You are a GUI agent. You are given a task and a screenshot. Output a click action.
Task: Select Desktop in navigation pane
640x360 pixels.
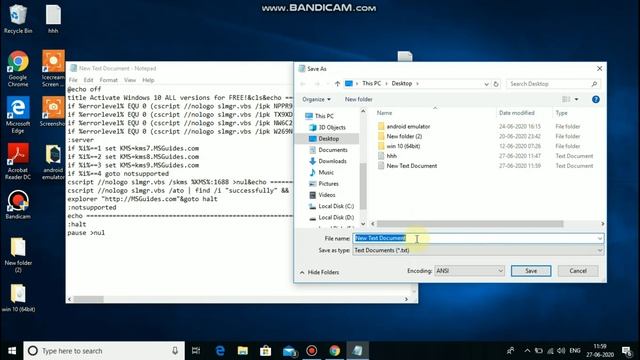click(329, 139)
